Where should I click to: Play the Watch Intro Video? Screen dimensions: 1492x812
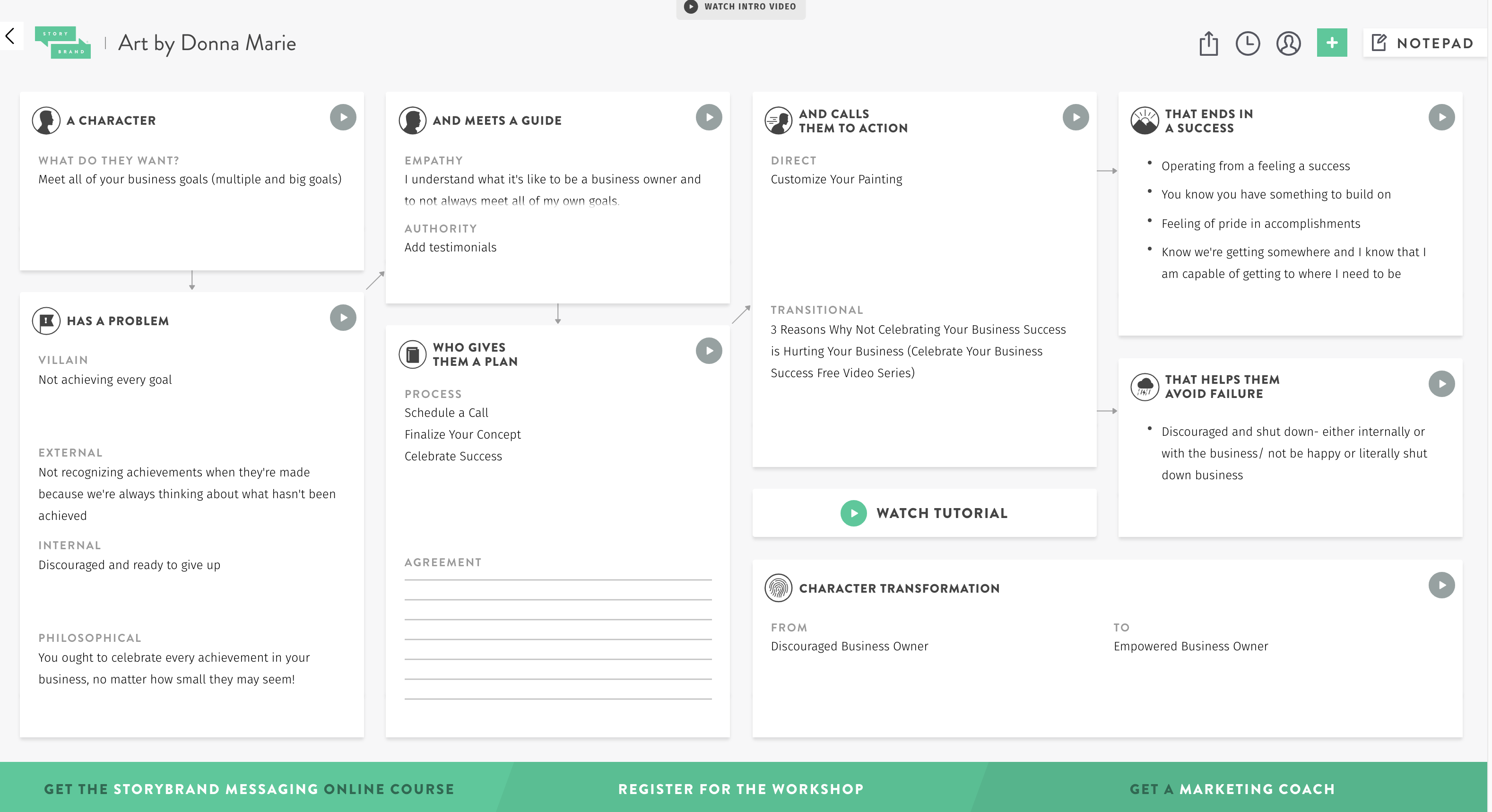[x=740, y=7]
